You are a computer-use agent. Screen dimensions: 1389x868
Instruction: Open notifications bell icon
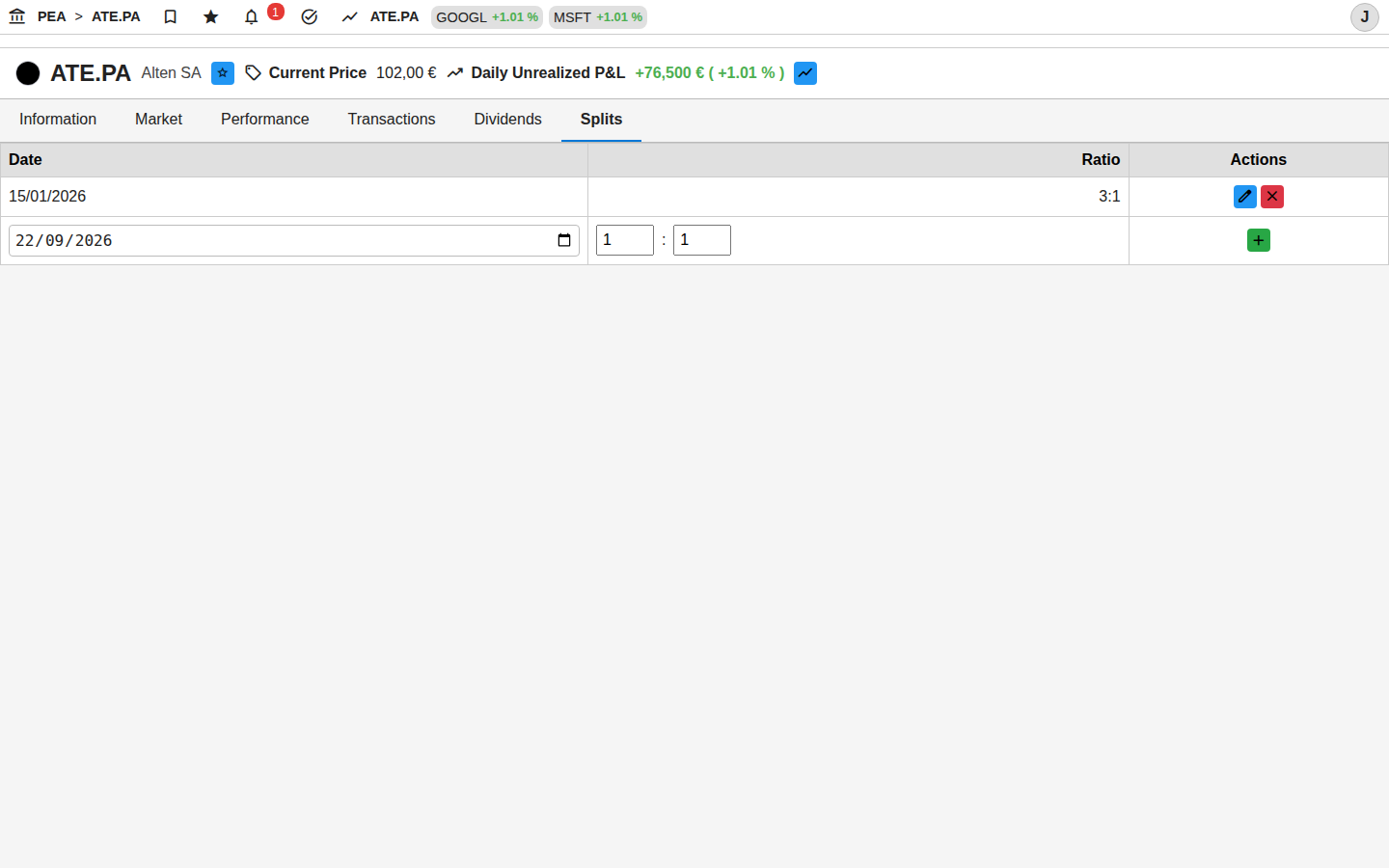[x=252, y=16]
